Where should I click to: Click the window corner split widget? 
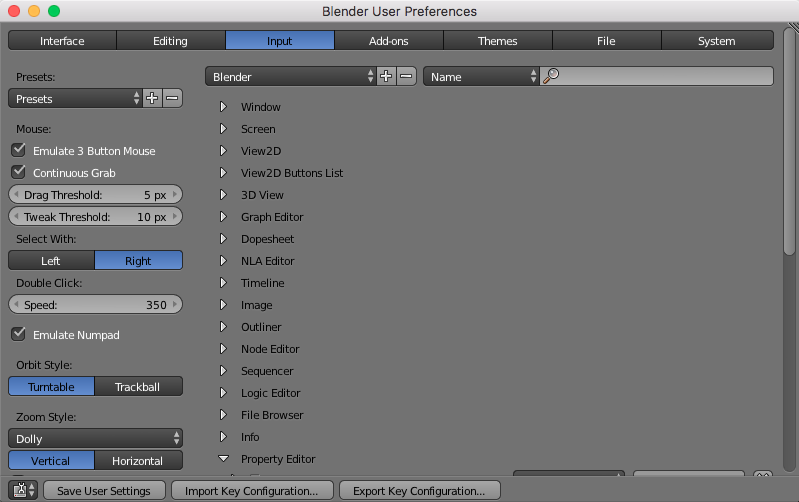pos(793,27)
